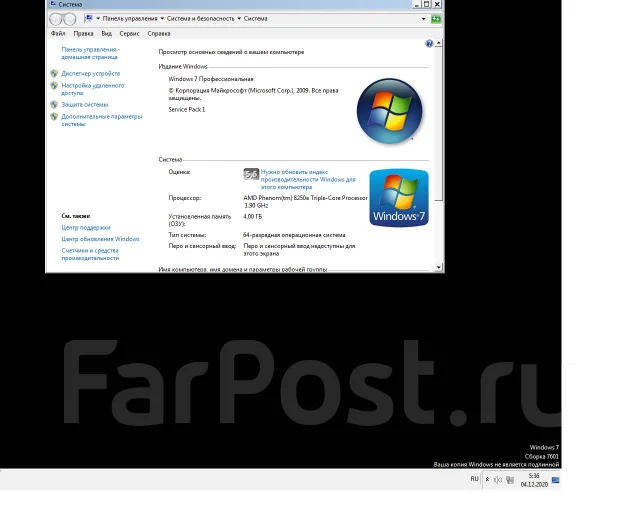Open Дополнительные параметры системы link
The height and width of the screenshot is (512, 640).
coord(102,120)
